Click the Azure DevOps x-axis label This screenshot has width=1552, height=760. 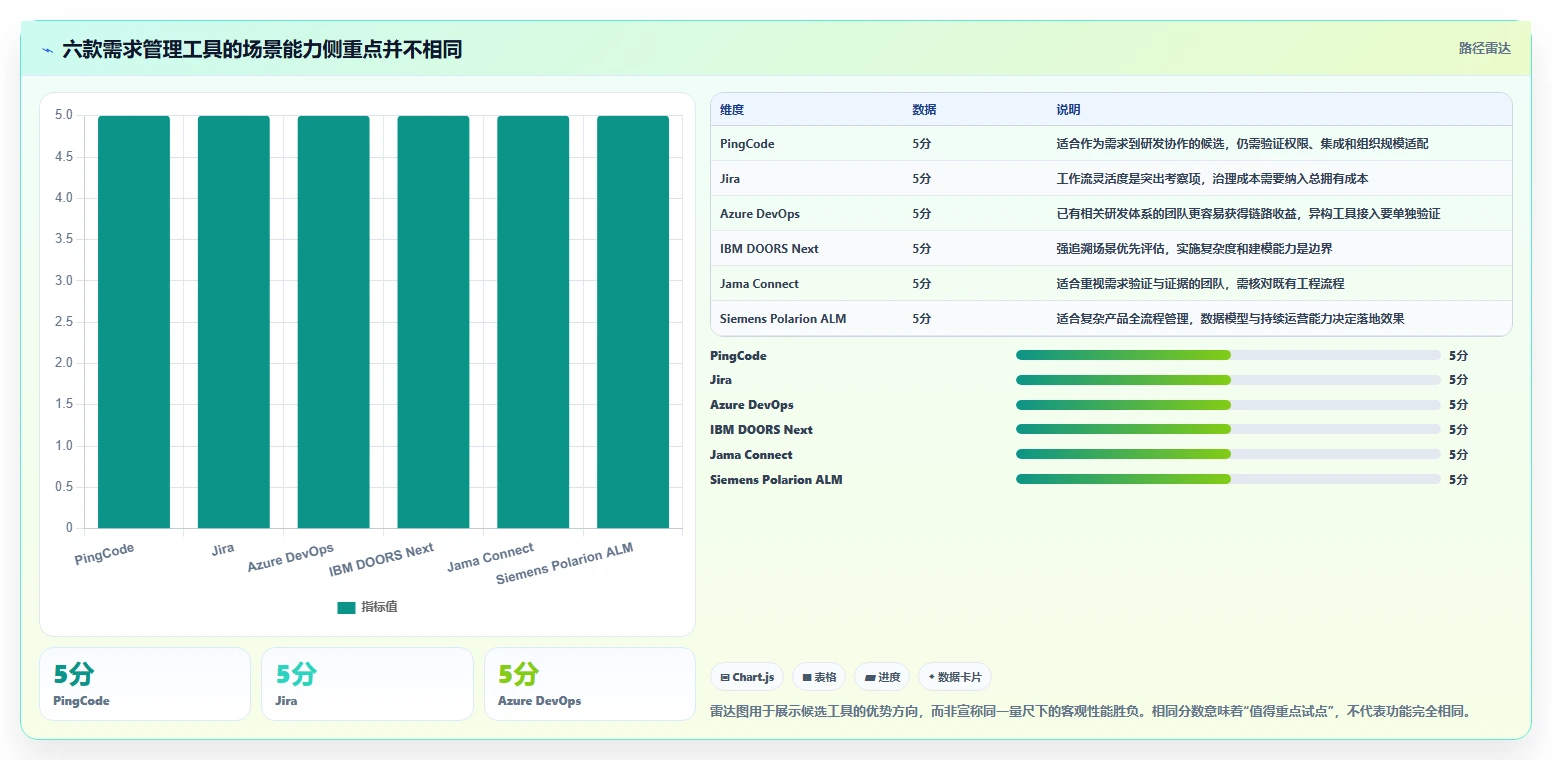291,558
